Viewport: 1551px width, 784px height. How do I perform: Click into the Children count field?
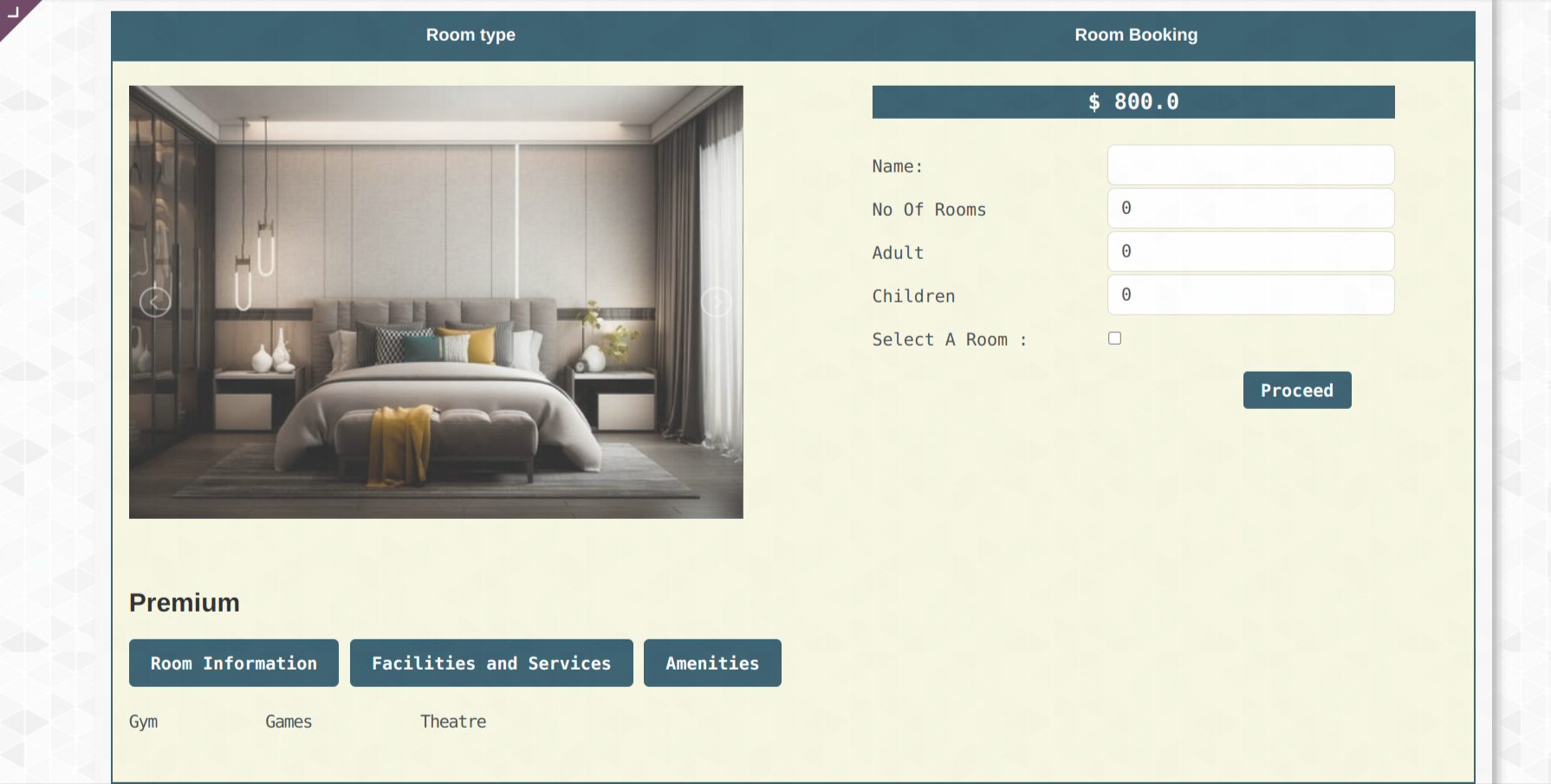click(1250, 295)
